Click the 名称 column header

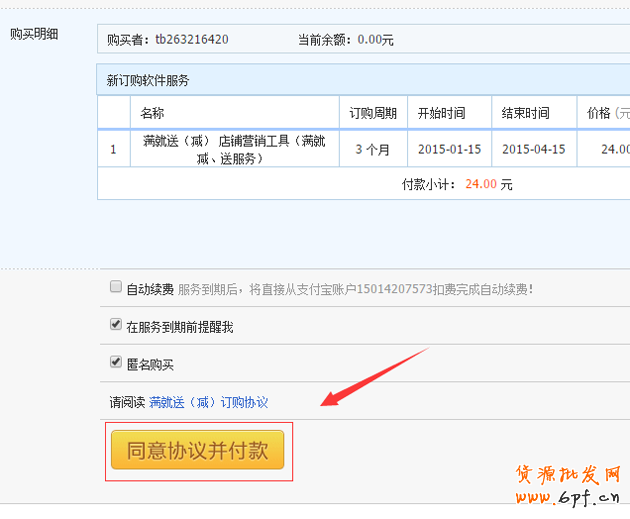(152, 113)
